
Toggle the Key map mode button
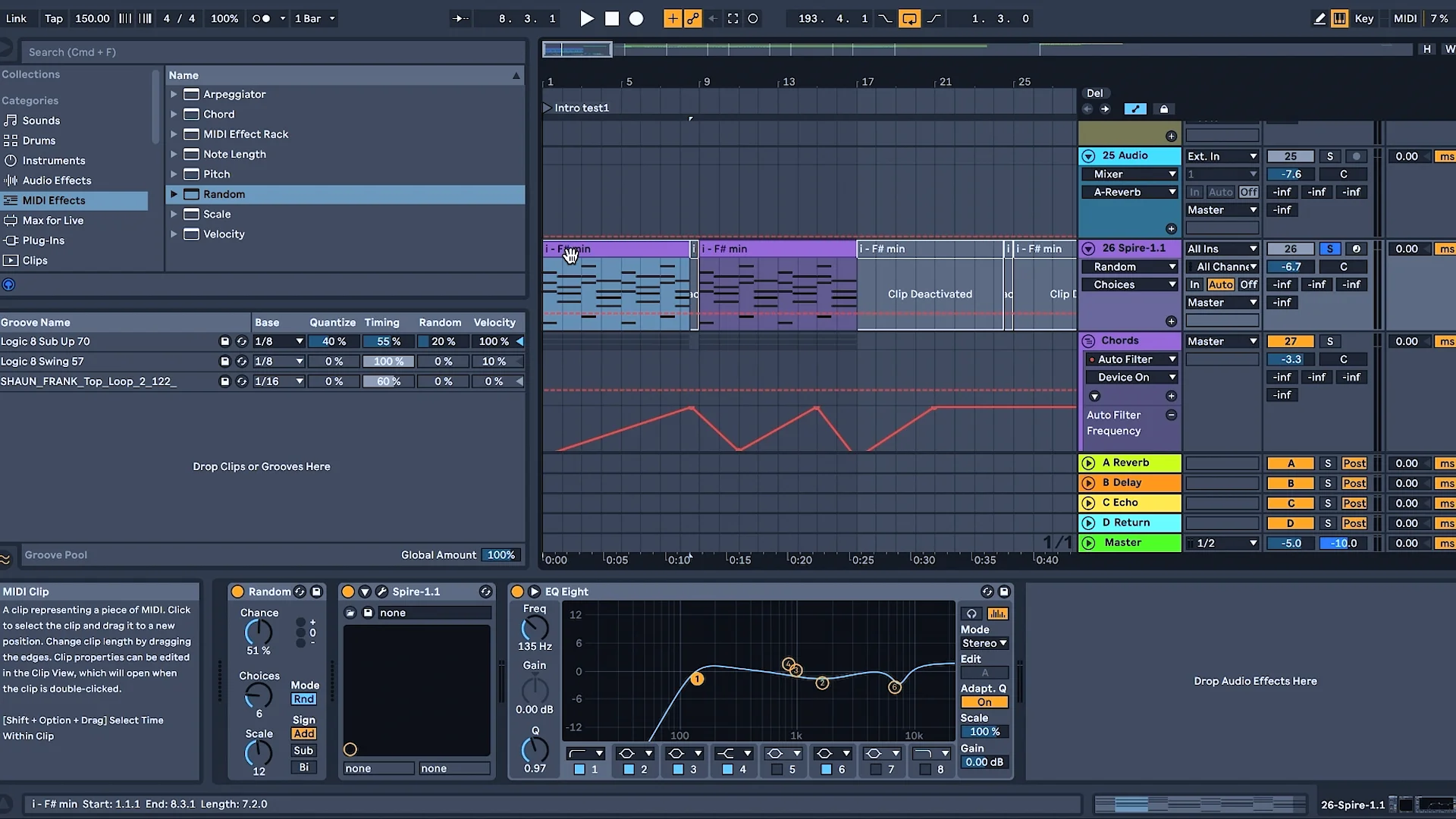point(1364,19)
